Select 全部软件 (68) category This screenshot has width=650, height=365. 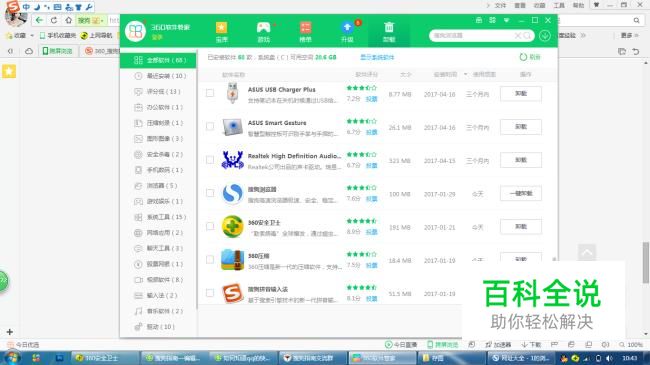click(158, 61)
